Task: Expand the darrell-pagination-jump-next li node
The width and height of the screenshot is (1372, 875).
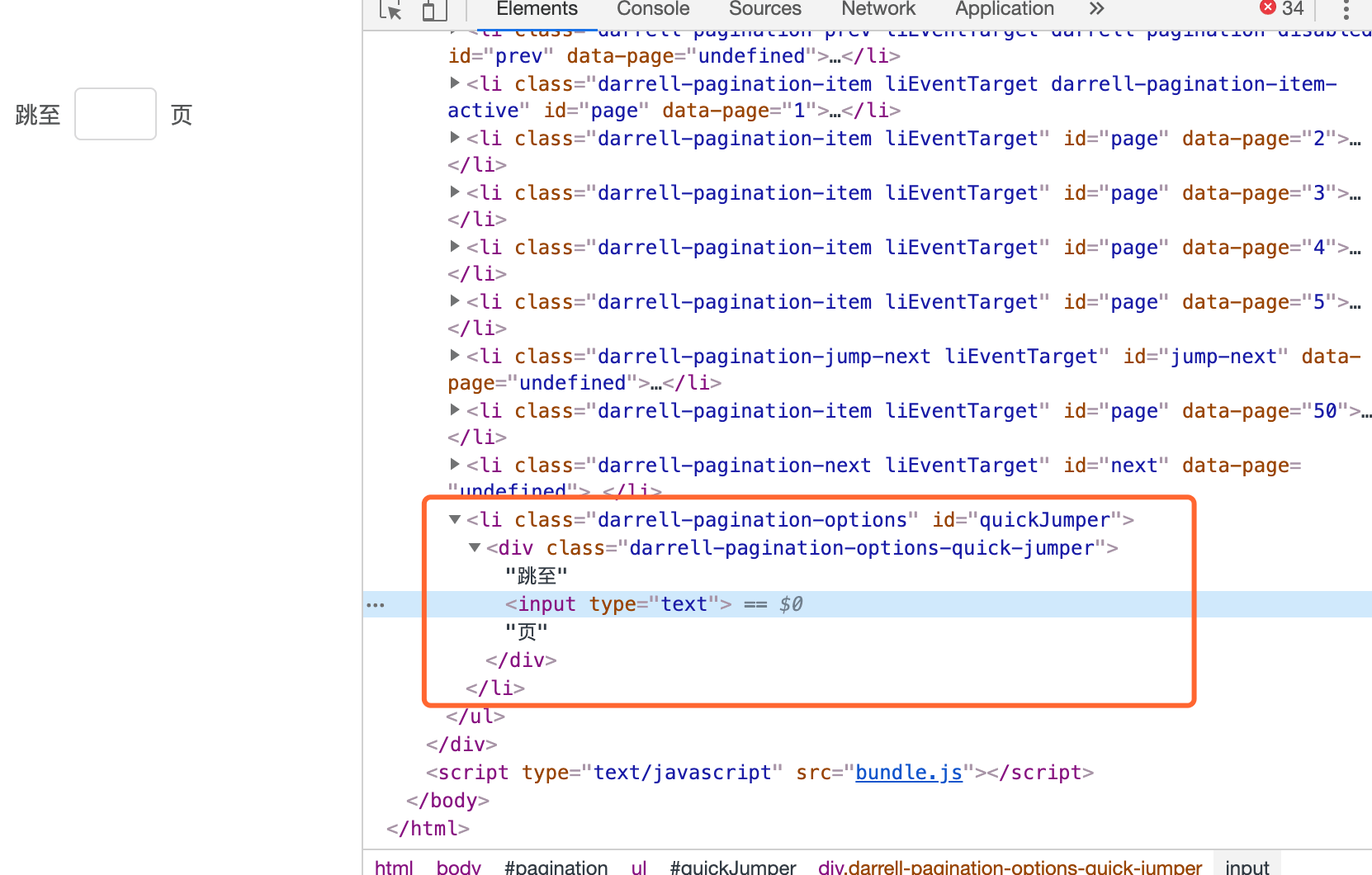Action: [455, 355]
